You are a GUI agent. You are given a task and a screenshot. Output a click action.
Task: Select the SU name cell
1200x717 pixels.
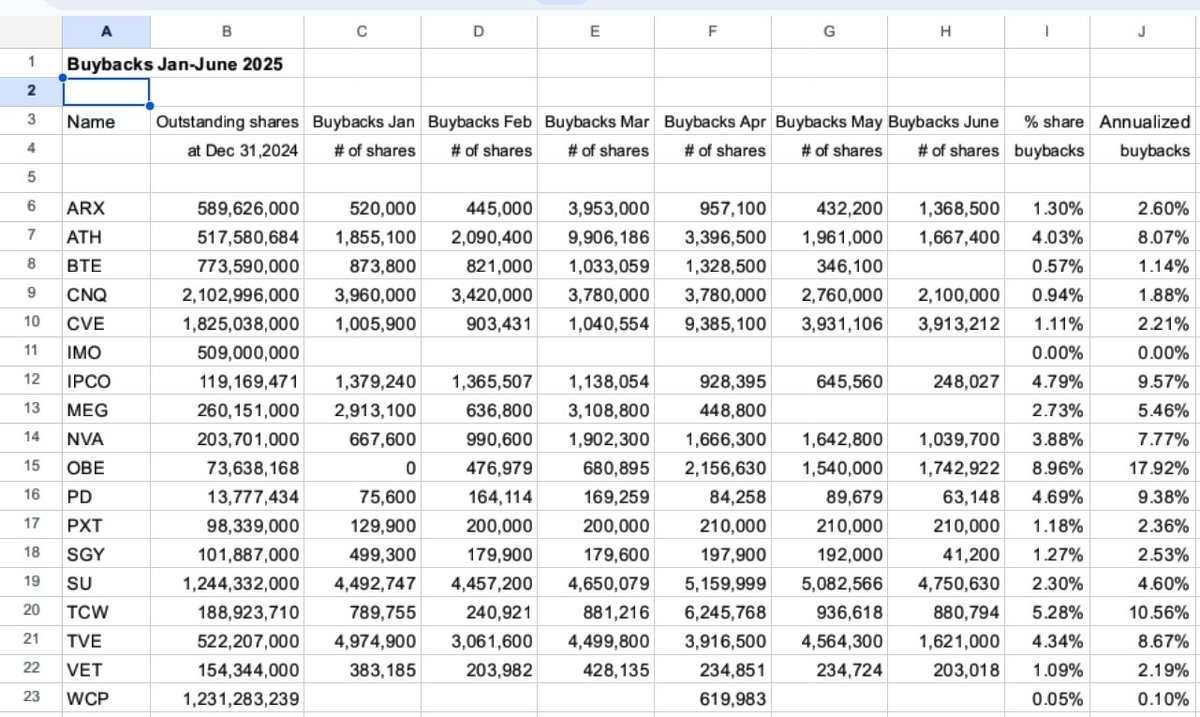click(x=107, y=583)
